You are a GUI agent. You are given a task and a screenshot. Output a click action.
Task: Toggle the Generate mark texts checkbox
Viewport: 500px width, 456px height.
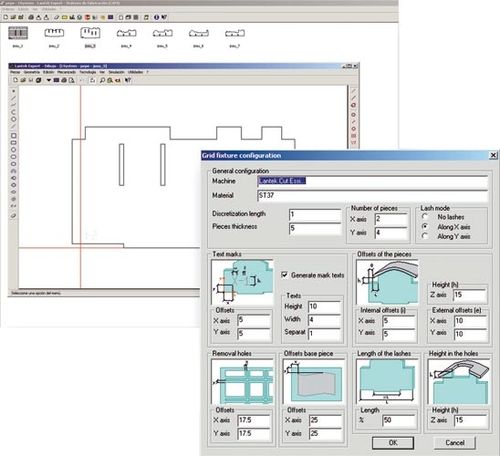pos(284,275)
